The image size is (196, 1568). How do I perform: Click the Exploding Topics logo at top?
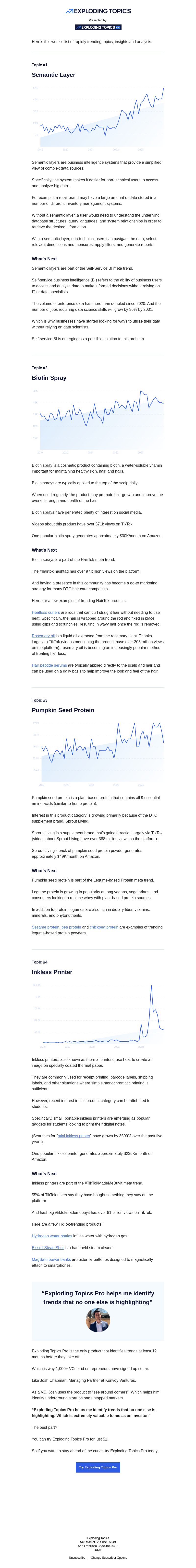[x=98, y=11]
